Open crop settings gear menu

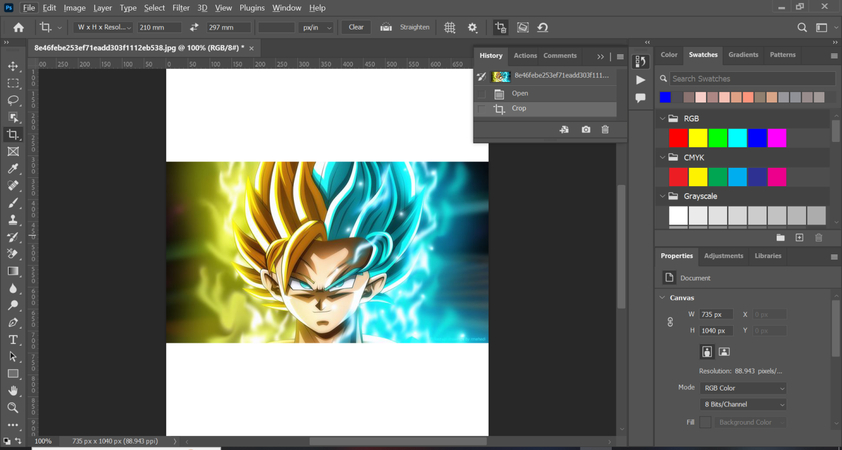(473, 27)
